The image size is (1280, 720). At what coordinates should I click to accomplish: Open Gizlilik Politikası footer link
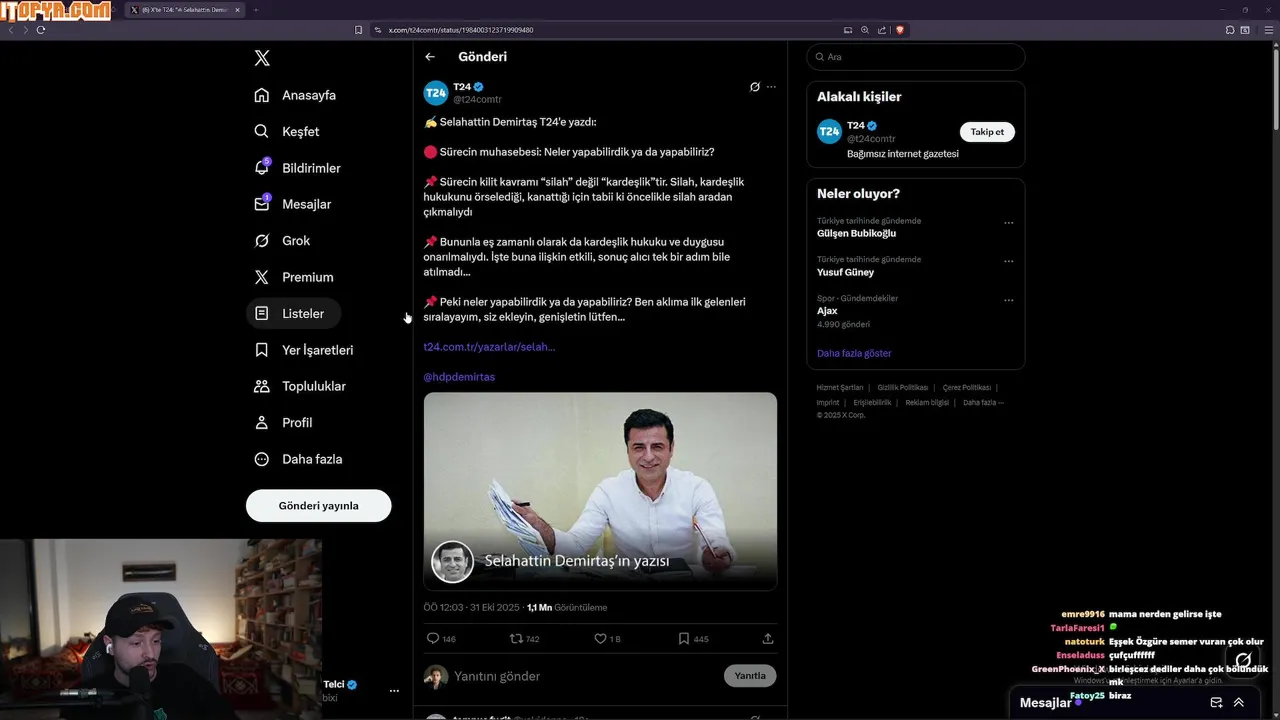(x=903, y=388)
